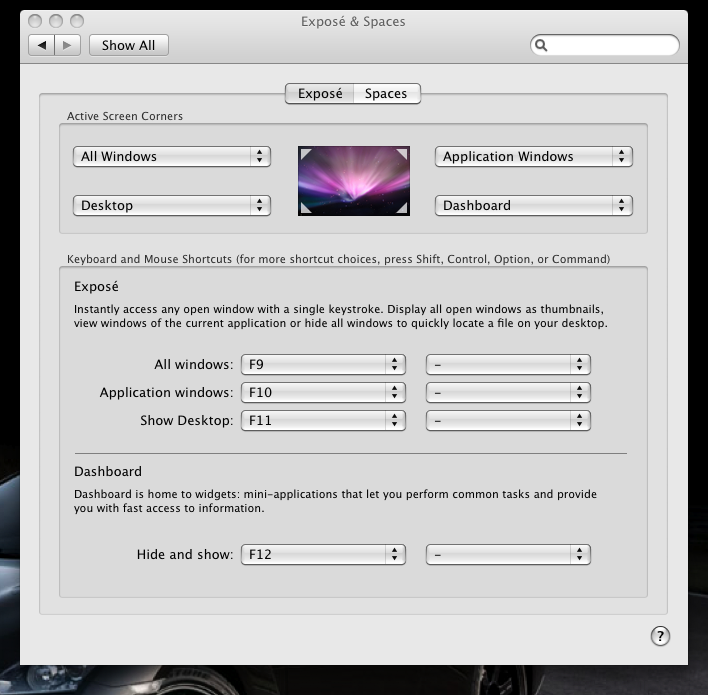The height and width of the screenshot is (695, 708).
Task: Open the All Windows corner dropdown
Action: point(172,156)
